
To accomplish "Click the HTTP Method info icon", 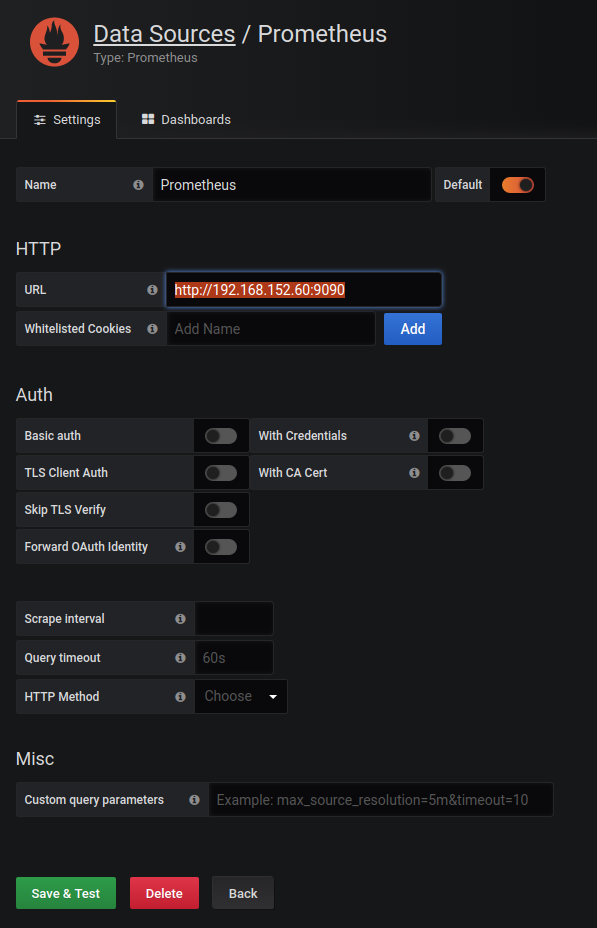I will click(x=180, y=697).
